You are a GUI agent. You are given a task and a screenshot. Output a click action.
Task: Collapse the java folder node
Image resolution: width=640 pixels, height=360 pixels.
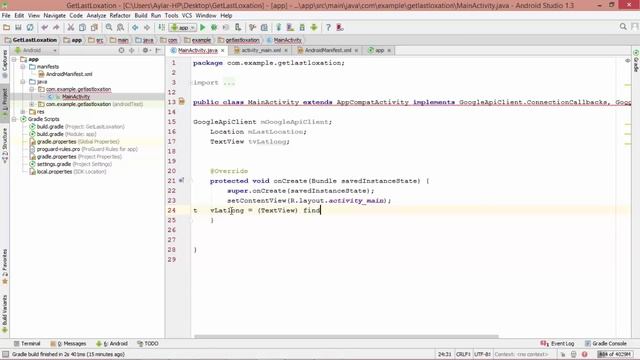click(23, 82)
